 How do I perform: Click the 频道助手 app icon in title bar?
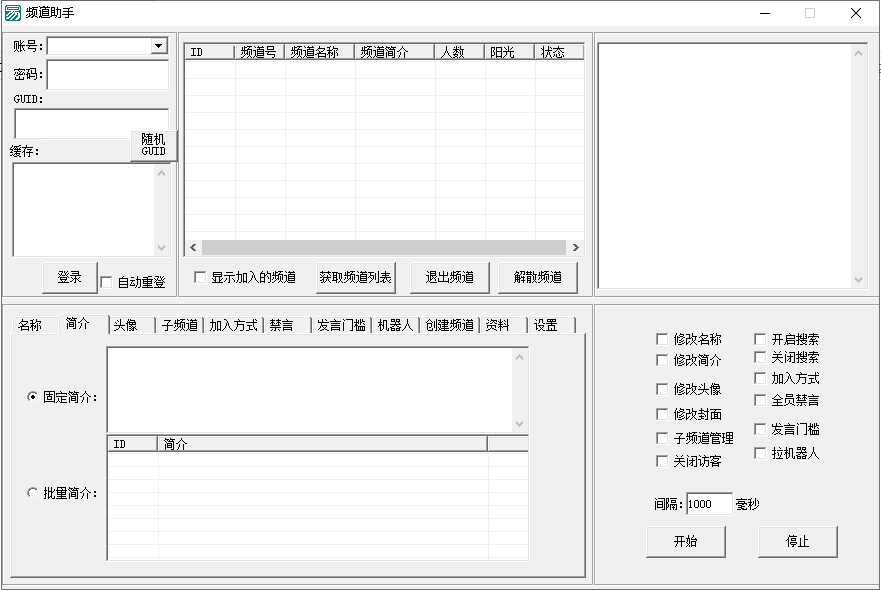[13, 13]
